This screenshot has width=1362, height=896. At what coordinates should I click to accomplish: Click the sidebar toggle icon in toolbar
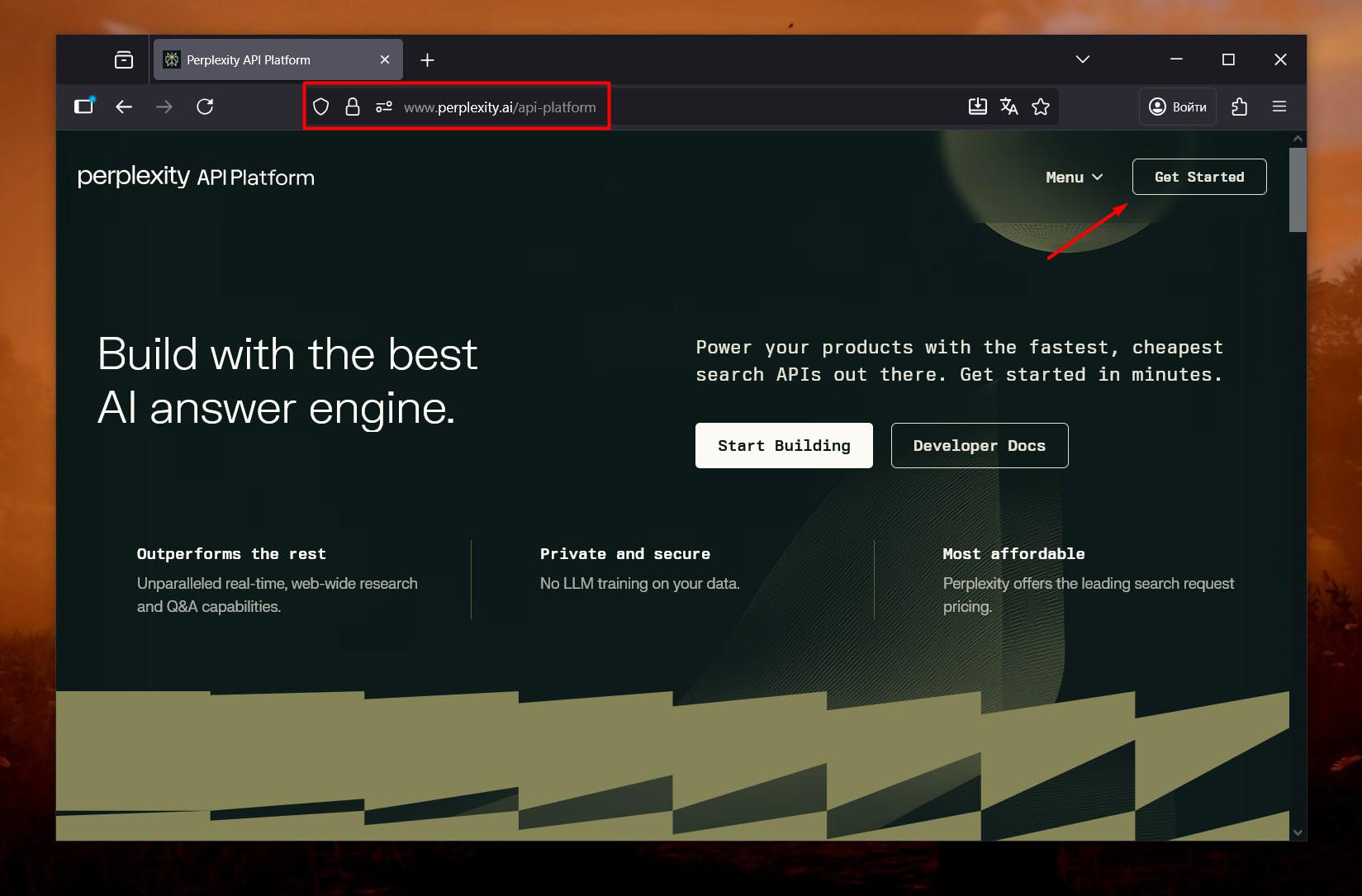tap(84, 107)
